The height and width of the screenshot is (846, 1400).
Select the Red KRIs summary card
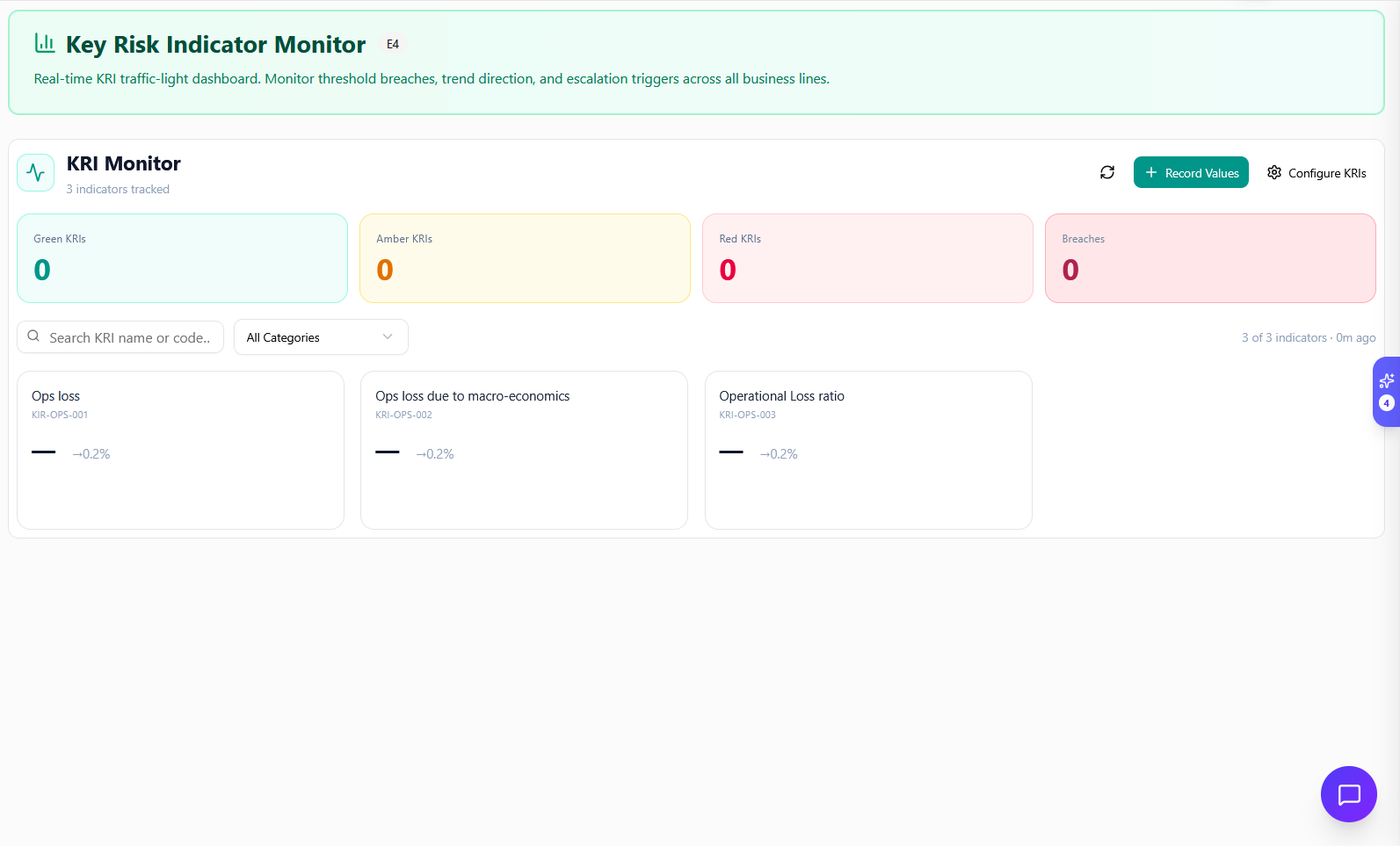tap(867, 258)
